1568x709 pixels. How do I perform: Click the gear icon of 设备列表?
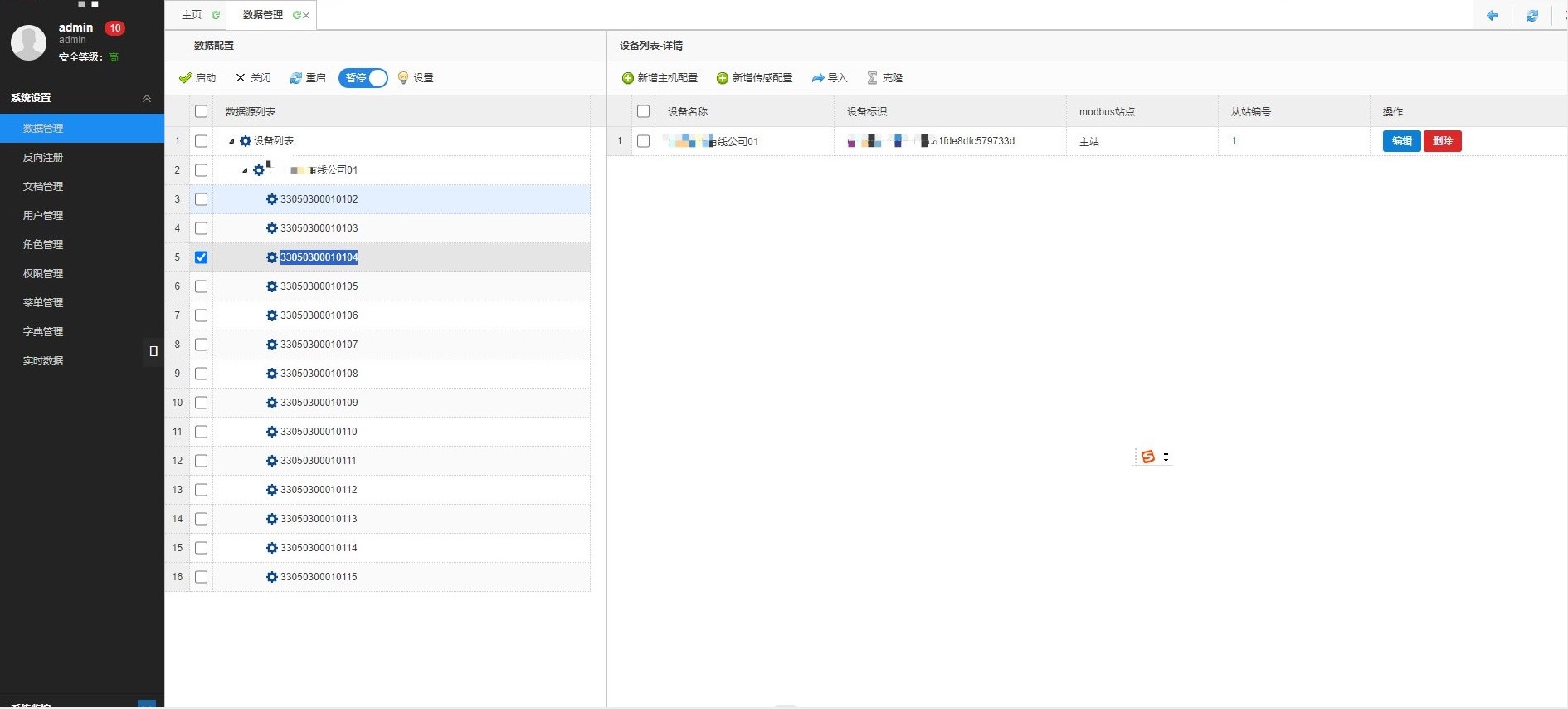tap(246, 141)
